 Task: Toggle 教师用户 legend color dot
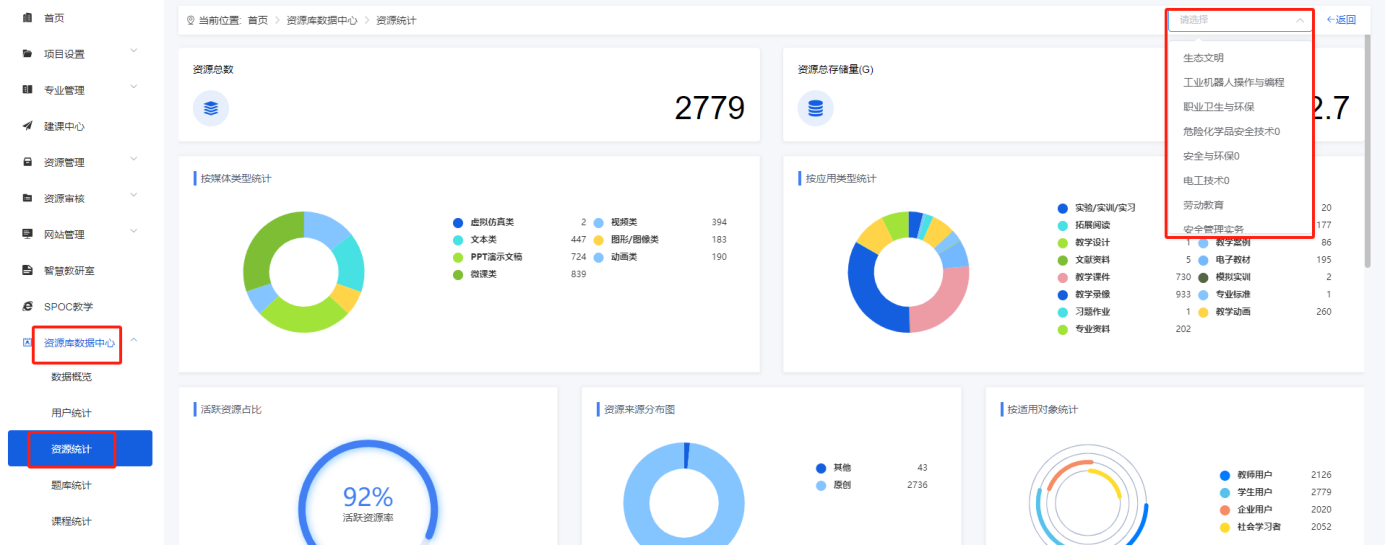click(1225, 475)
